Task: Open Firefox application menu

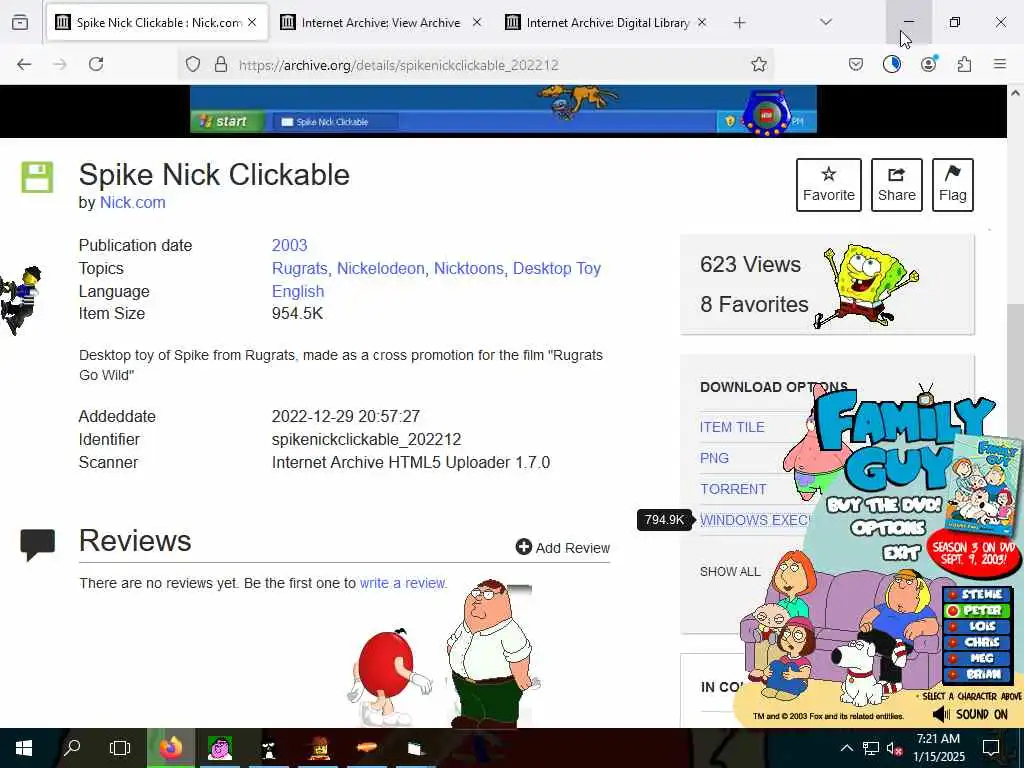Action: (x=1000, y=64)
